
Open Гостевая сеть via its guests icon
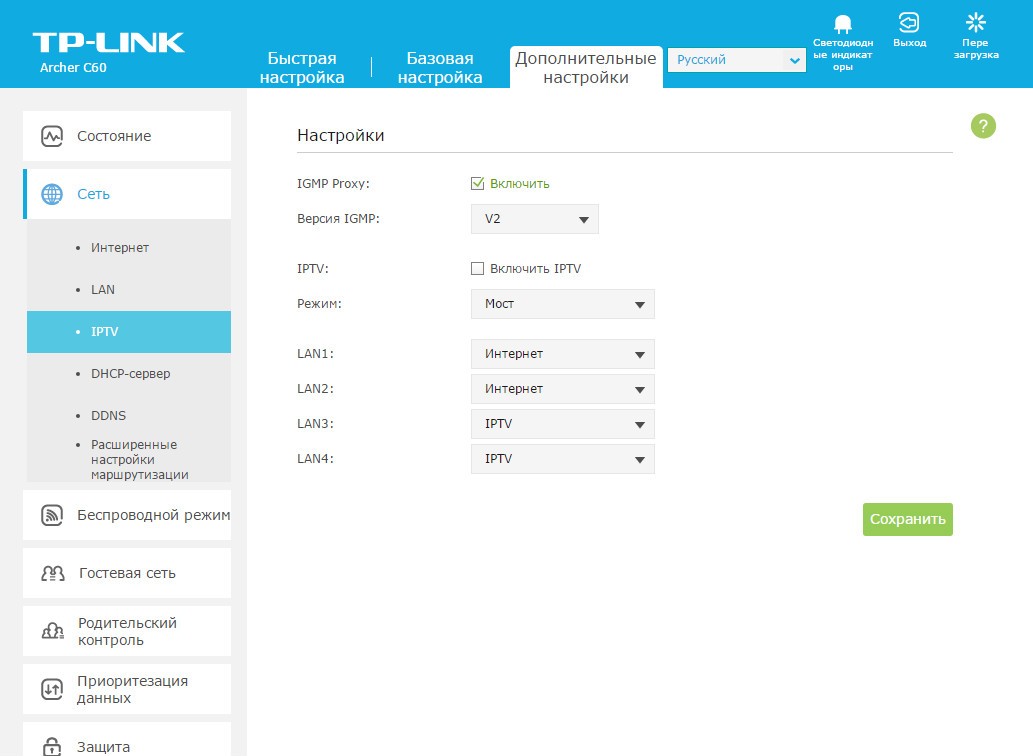pyautogui.click(x=52, y=574)
